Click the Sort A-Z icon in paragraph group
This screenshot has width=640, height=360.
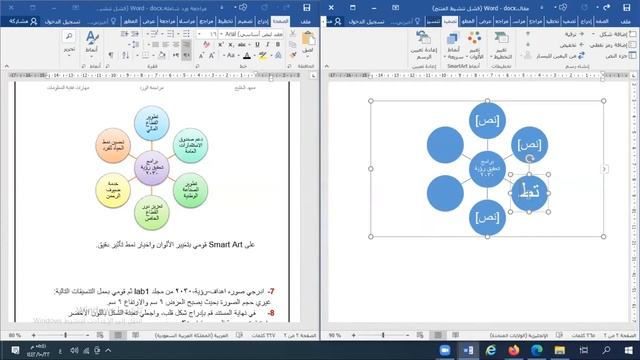coord(125,55)
